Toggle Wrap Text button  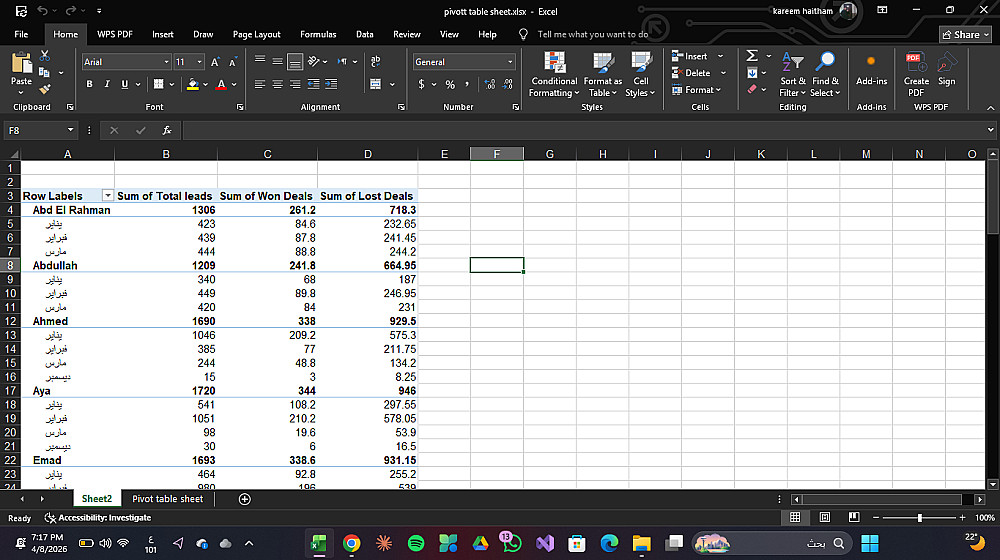coord(376,62)
